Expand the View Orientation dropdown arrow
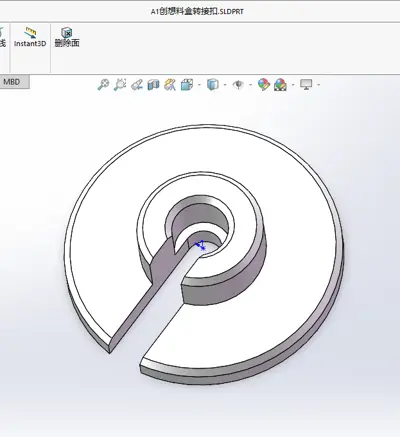The width and height of the screenshot is (400, 437). 199,85
